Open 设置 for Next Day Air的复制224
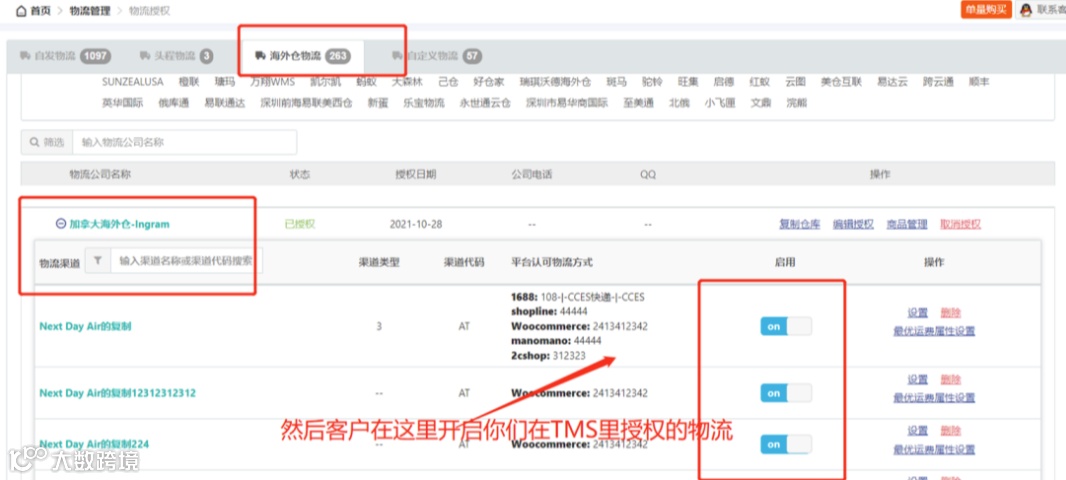The width and height of the screenshot is (1066, 480). 918,431
